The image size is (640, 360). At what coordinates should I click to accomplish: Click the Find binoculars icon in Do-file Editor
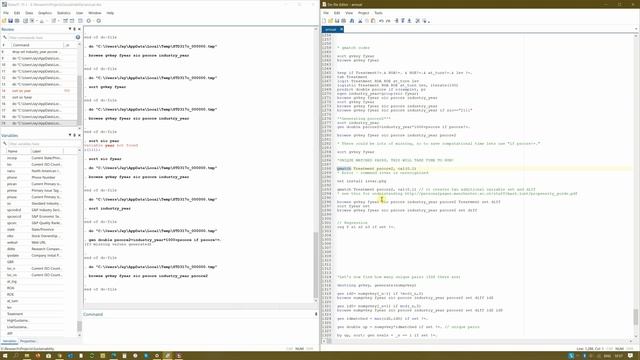[352, 21]
